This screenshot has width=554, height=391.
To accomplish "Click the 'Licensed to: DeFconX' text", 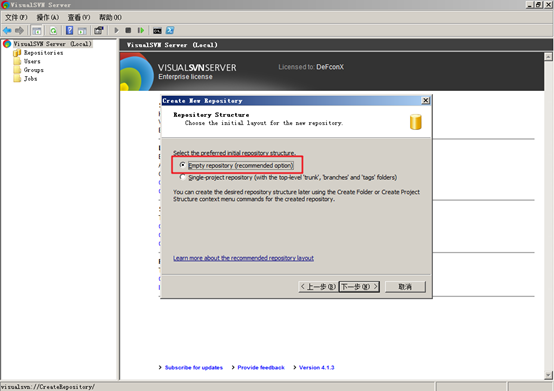I will pos(311,67).
